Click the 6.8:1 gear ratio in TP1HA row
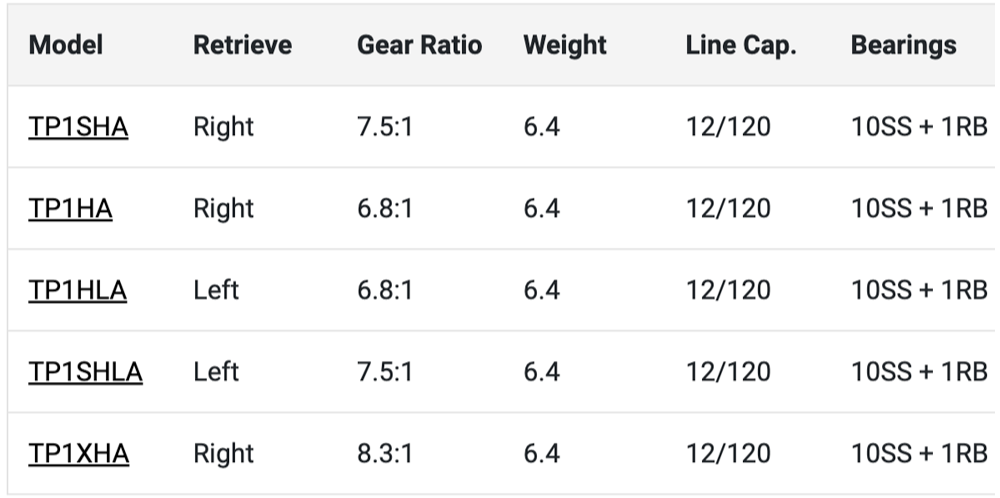Viewport: 1000px width, 498px height. pyautogui.click(x=385, y=209)
